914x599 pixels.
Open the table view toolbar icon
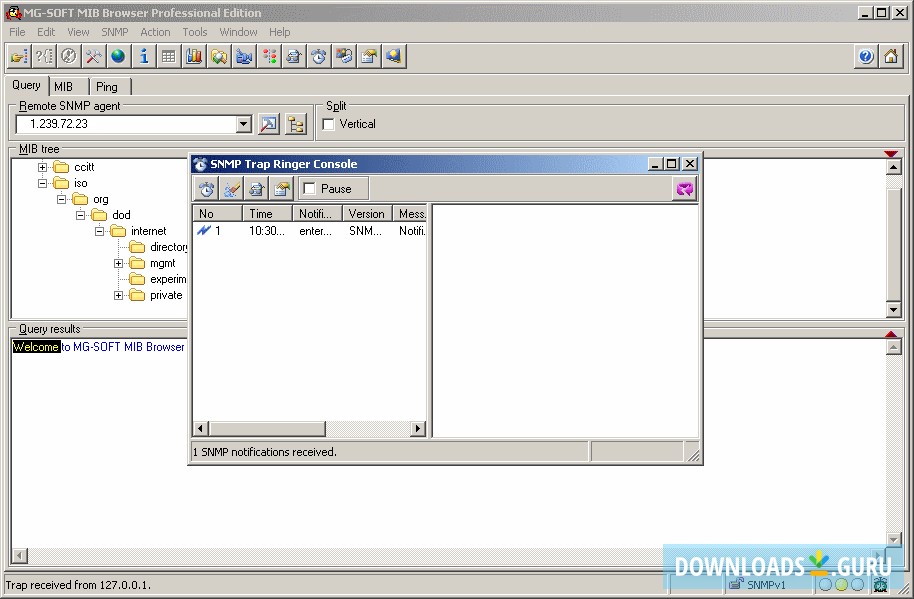[168, 57]
